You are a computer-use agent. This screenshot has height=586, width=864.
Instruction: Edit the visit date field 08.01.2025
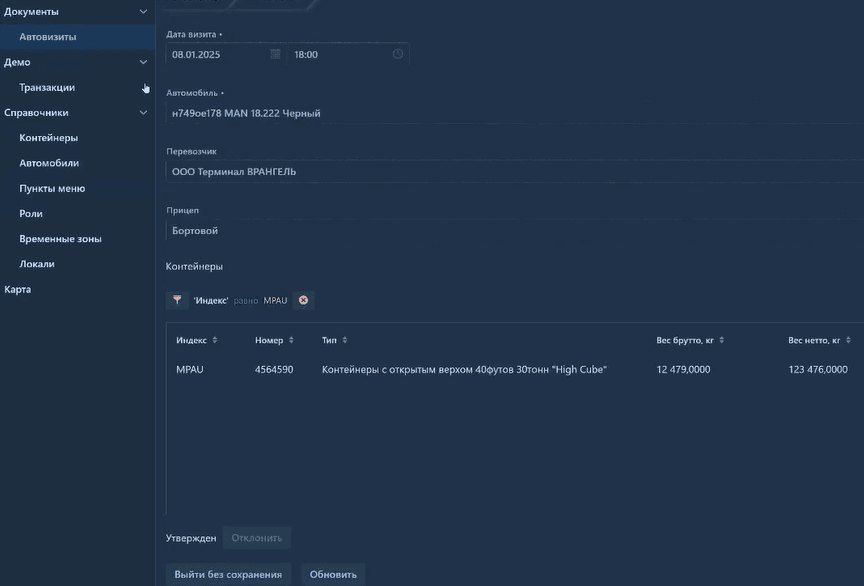coord(225,54)
